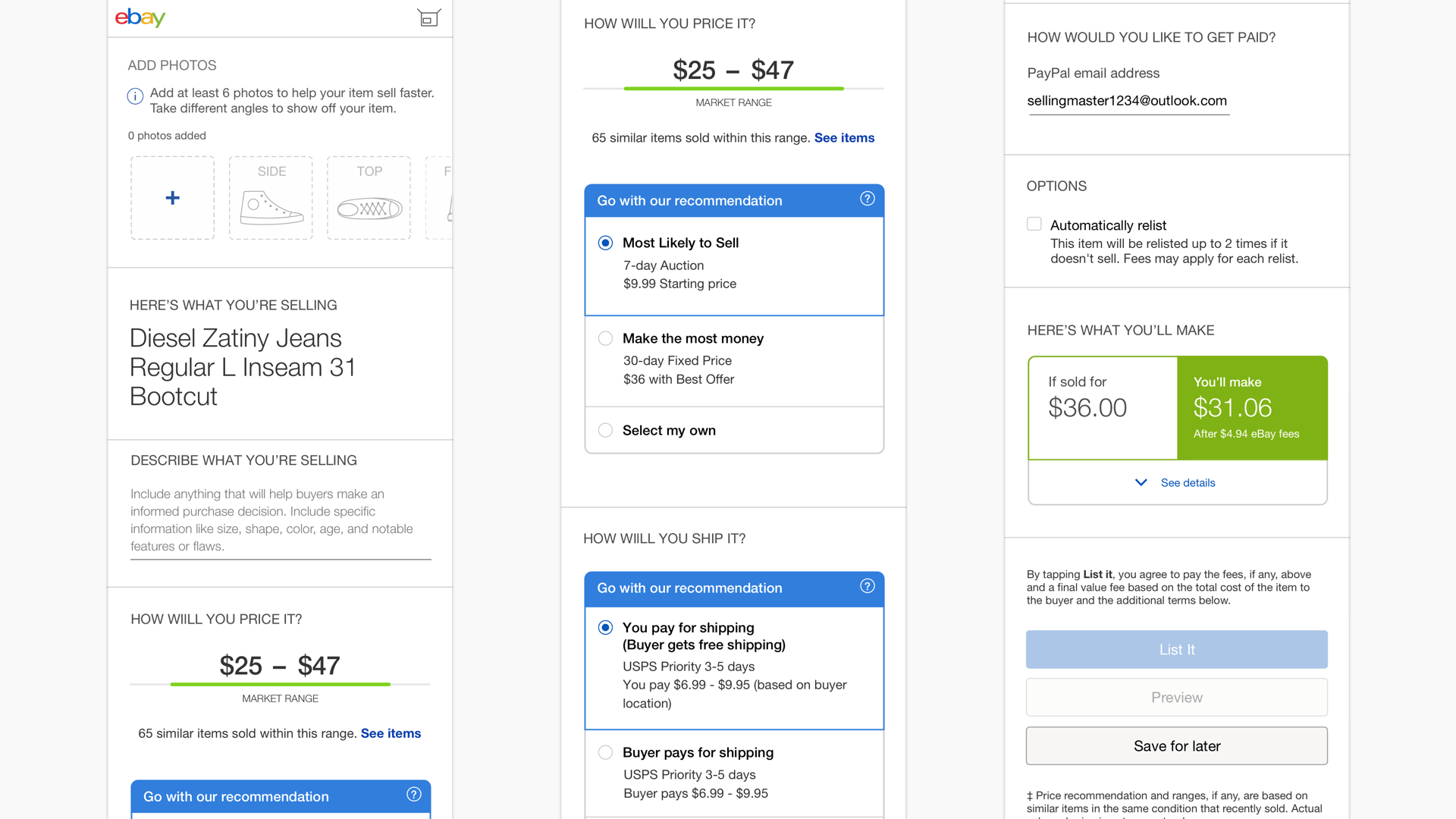This screenshot has height=819, width=1456.
Task: Add a photo with the plus tile
Action: (x=172, y=198)
